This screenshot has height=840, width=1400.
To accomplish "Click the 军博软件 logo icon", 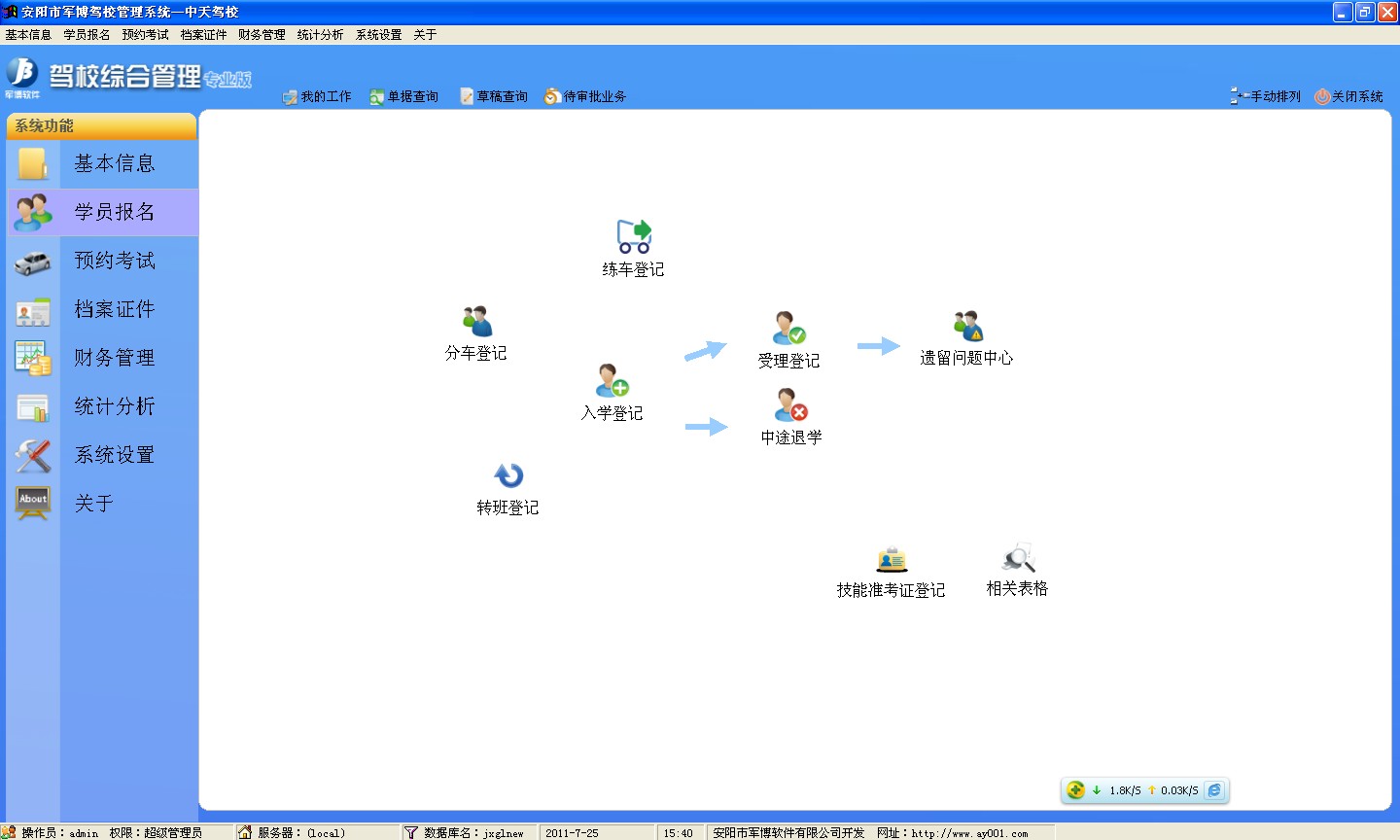I will click(x=22, y=76).
